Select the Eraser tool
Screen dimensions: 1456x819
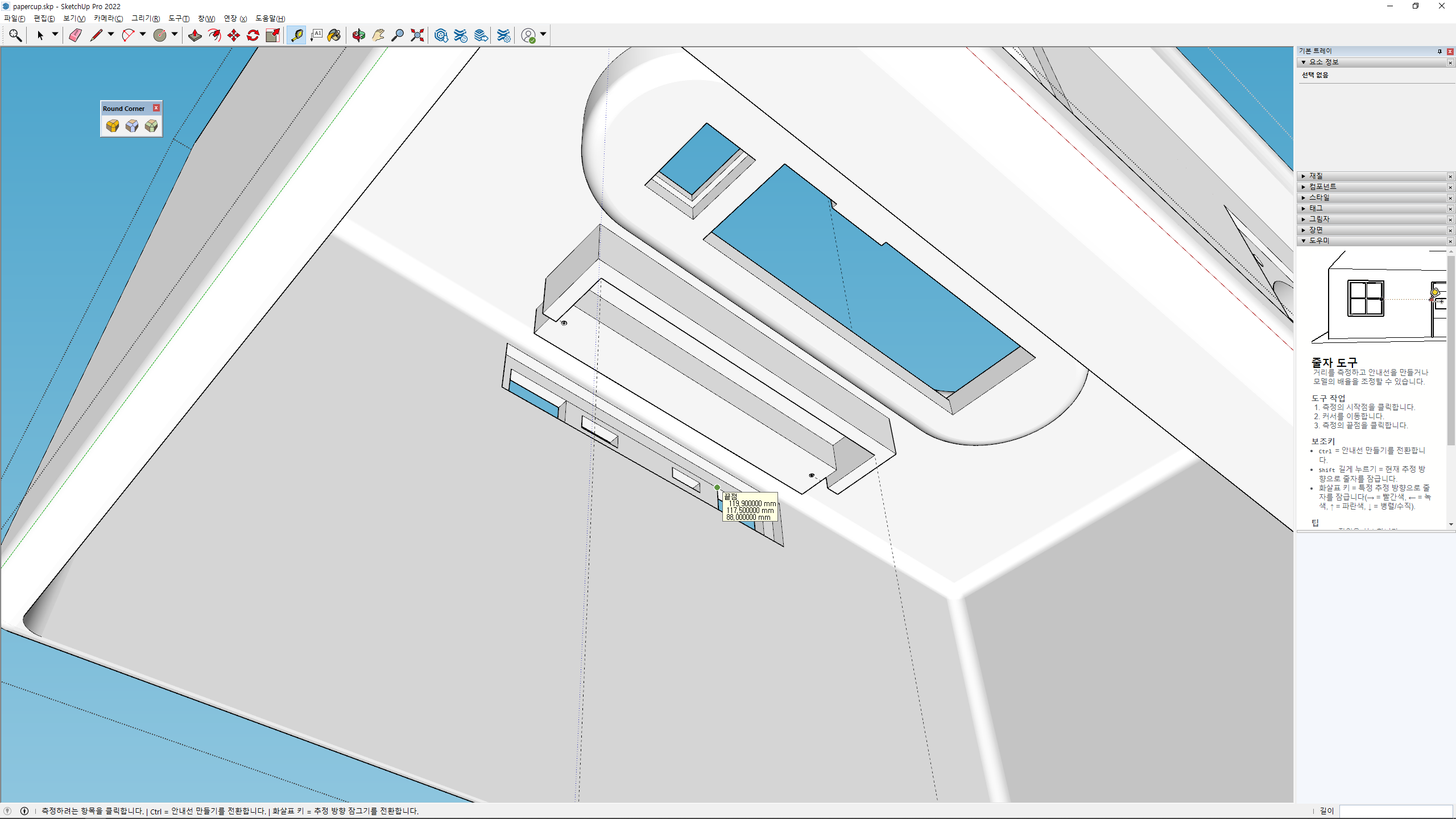tap(75, 35)
